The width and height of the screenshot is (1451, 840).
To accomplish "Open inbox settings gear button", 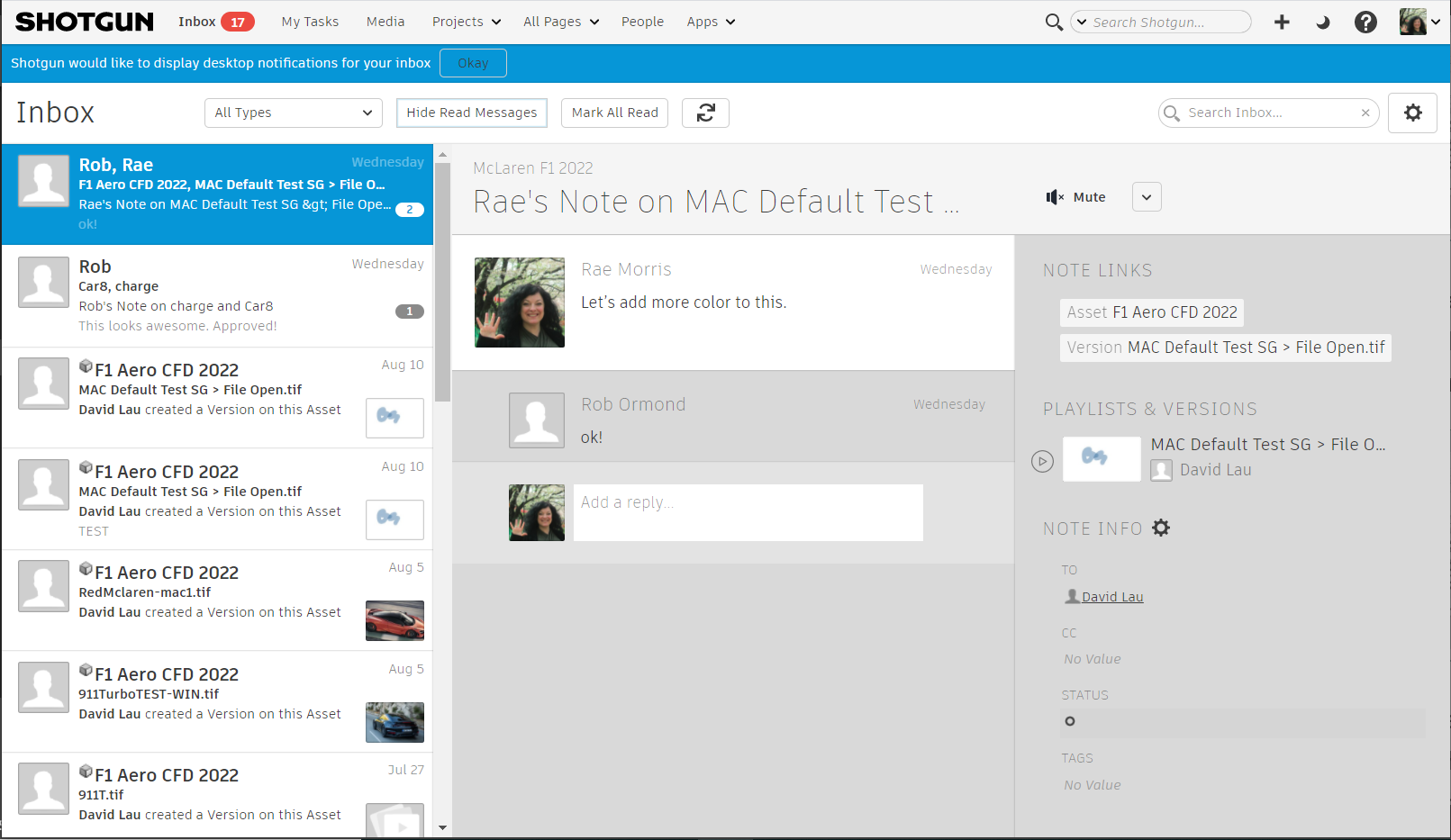I will click(1412, 113).
